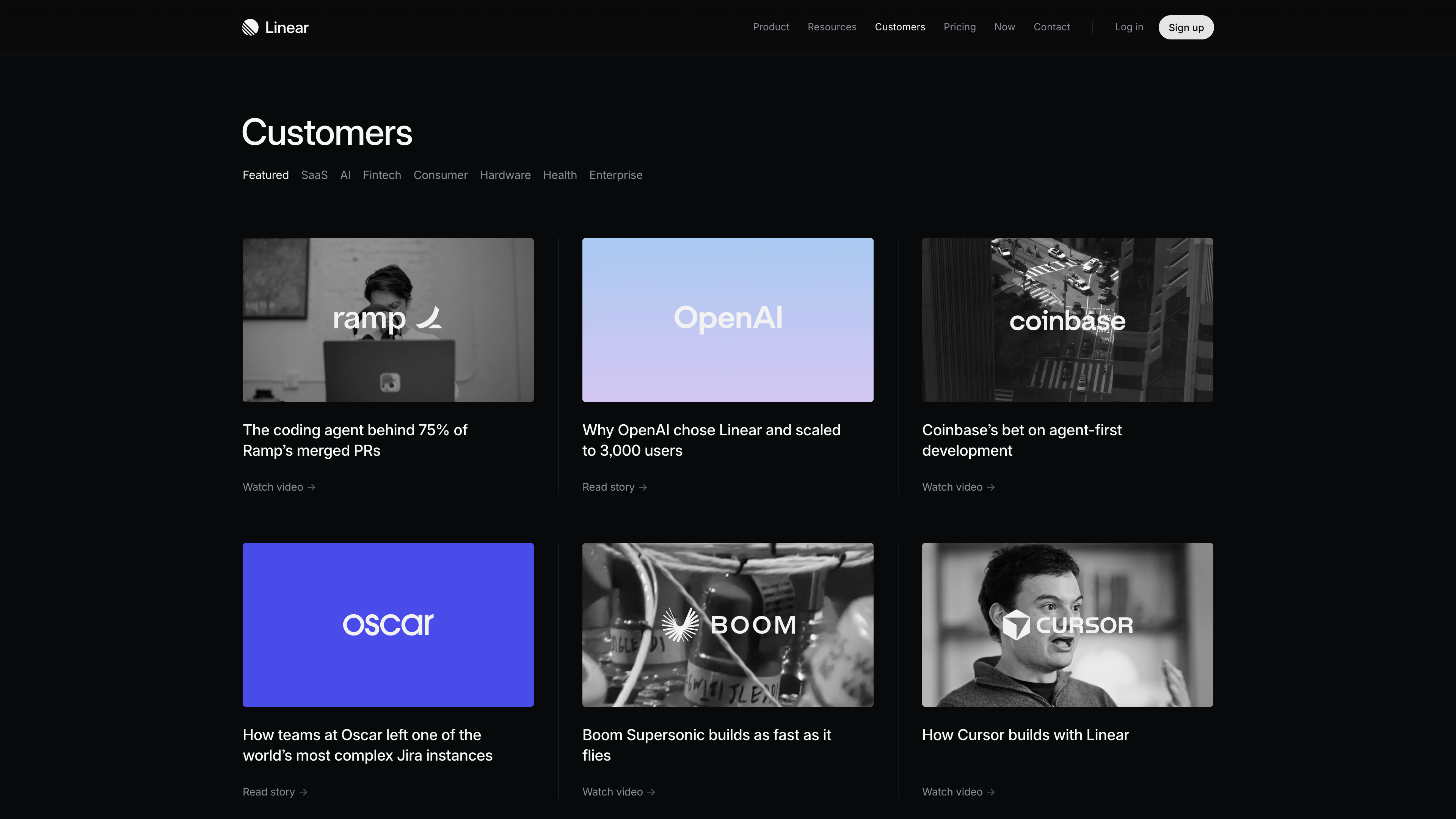Click the Oscar Jira instances headline
This screenshot has width=1456, height=819.
coord(367,745)
